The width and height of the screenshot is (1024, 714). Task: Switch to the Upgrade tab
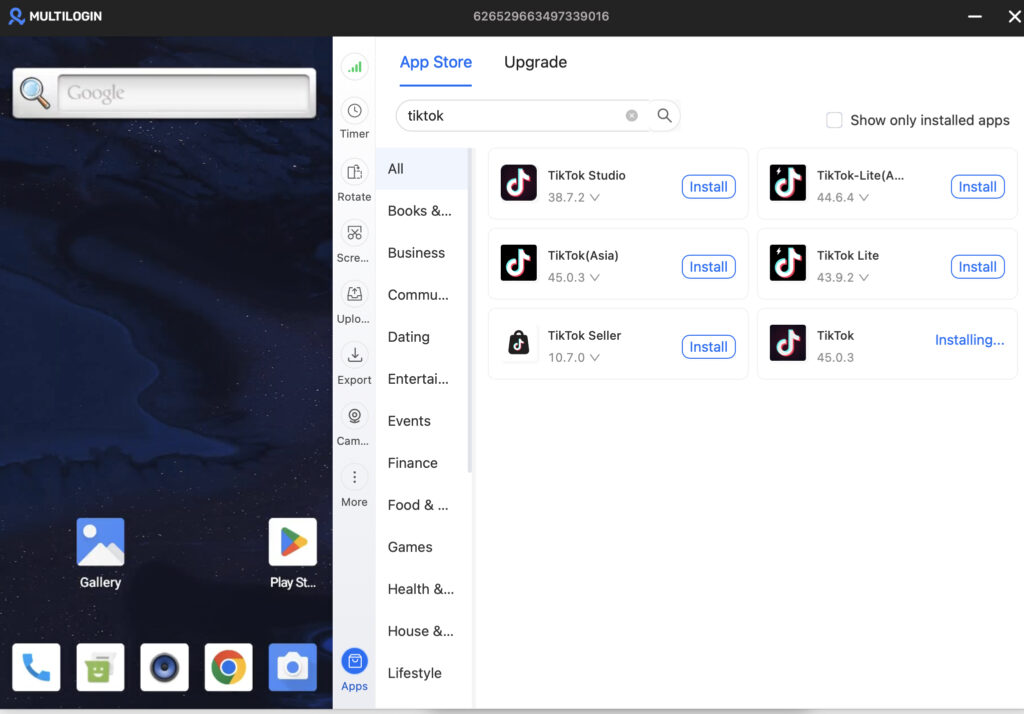535,62
